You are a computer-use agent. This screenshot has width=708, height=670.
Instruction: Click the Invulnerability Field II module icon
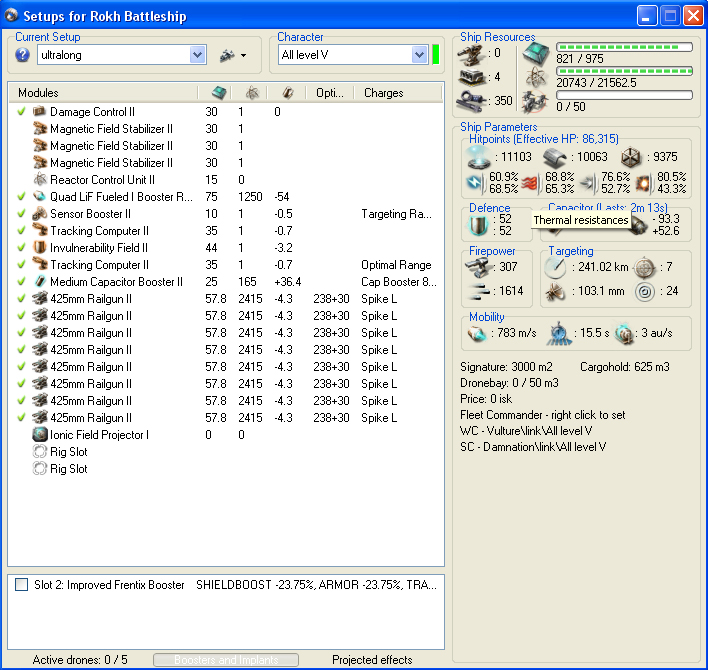pos(40,247)
